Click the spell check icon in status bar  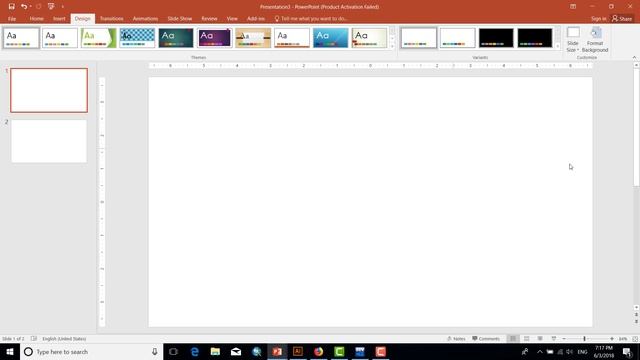(x=34, y=339)
